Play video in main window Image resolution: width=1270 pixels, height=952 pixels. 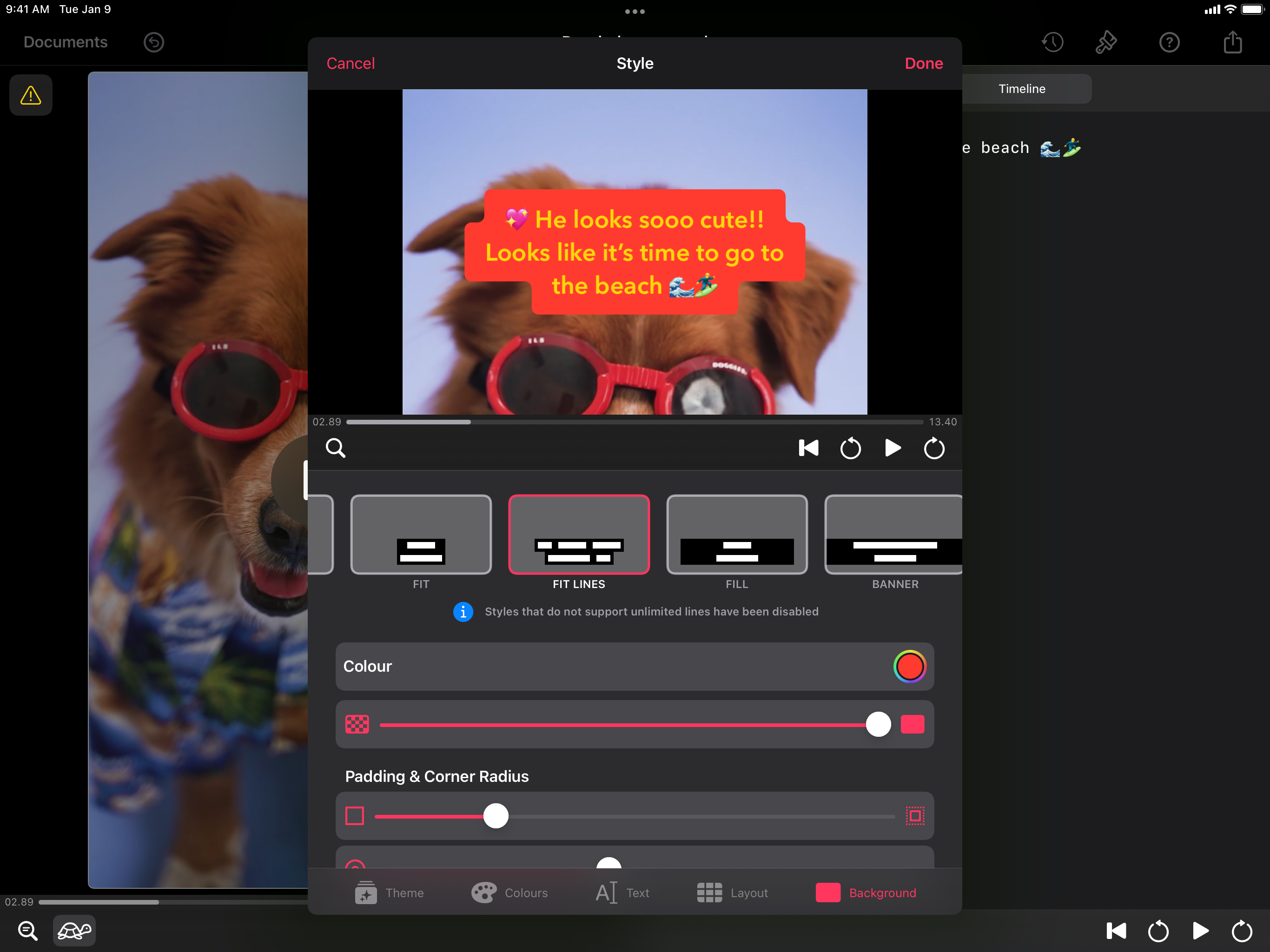point(1200,931)
